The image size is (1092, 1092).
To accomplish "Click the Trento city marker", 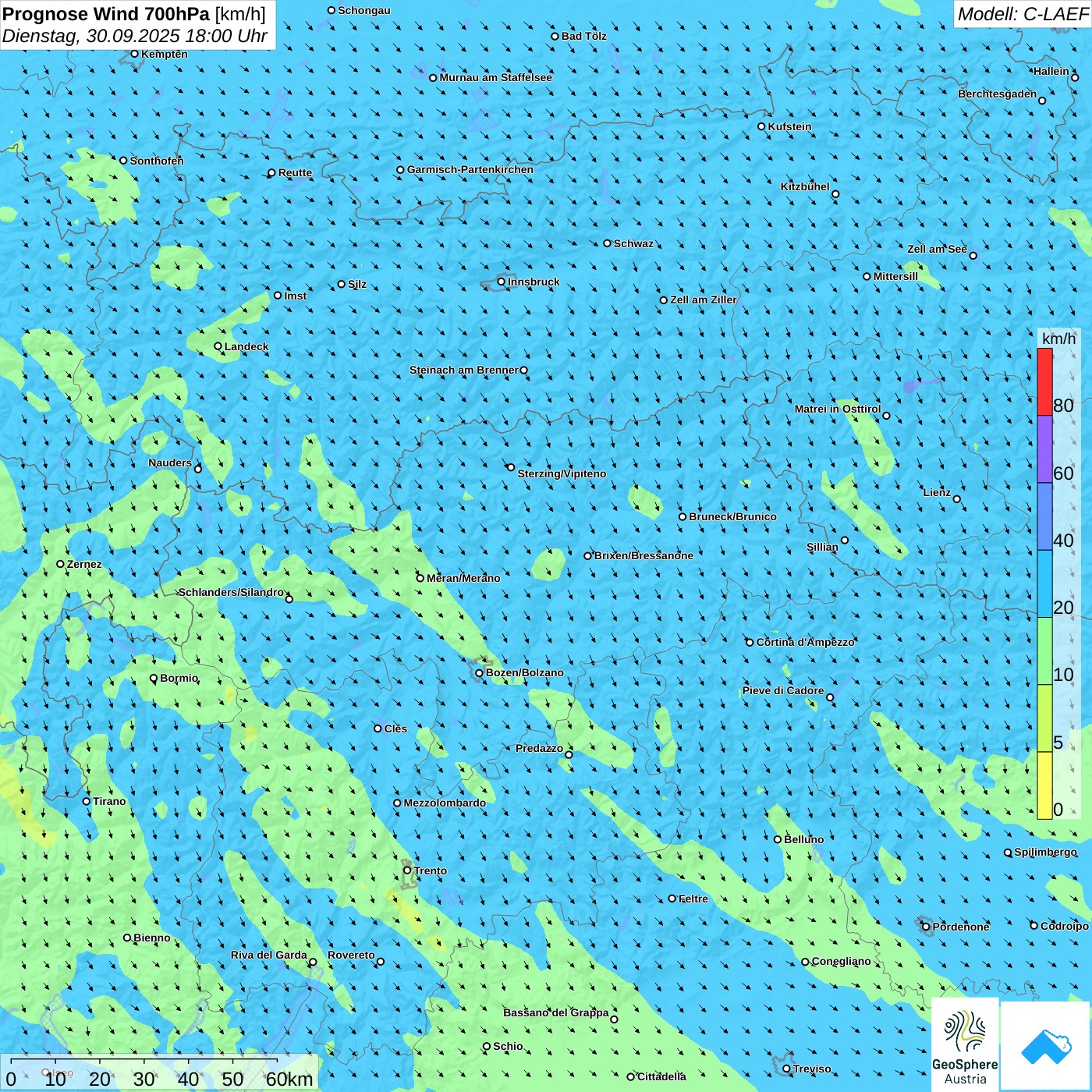I will tap(407, 870).
